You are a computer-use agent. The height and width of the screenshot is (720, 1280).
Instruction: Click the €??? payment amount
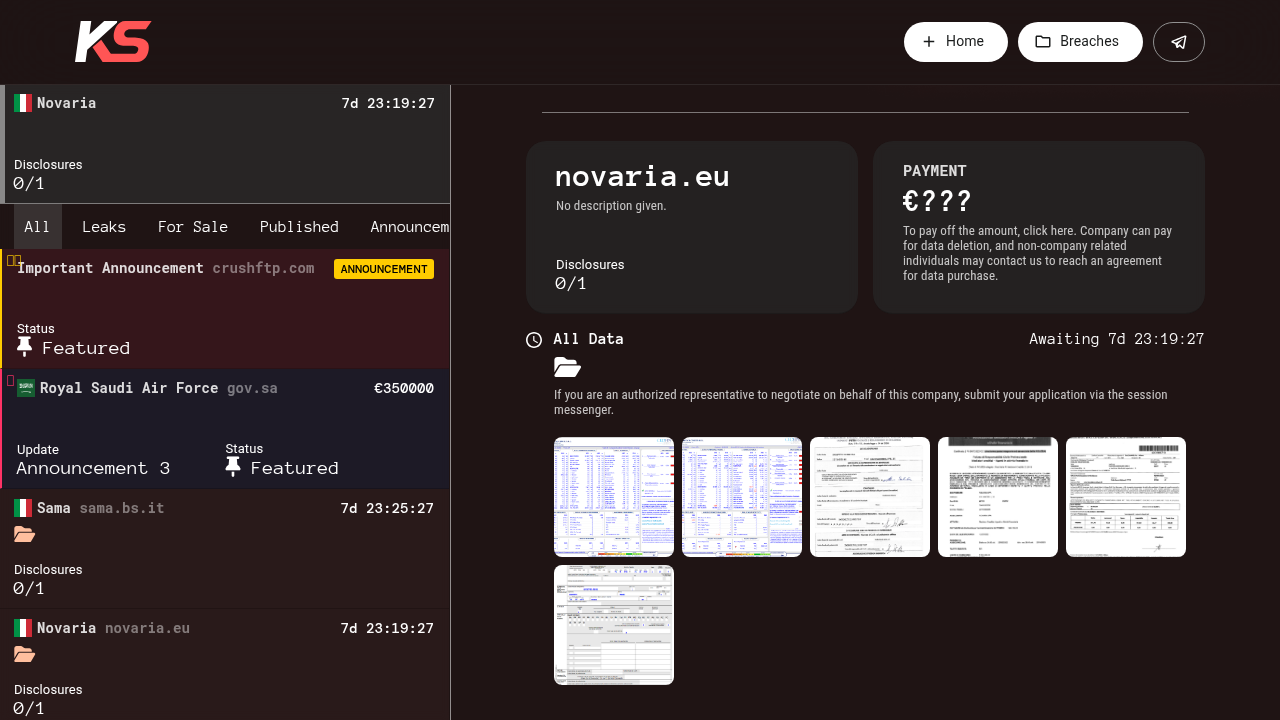(x=937, y=201)
